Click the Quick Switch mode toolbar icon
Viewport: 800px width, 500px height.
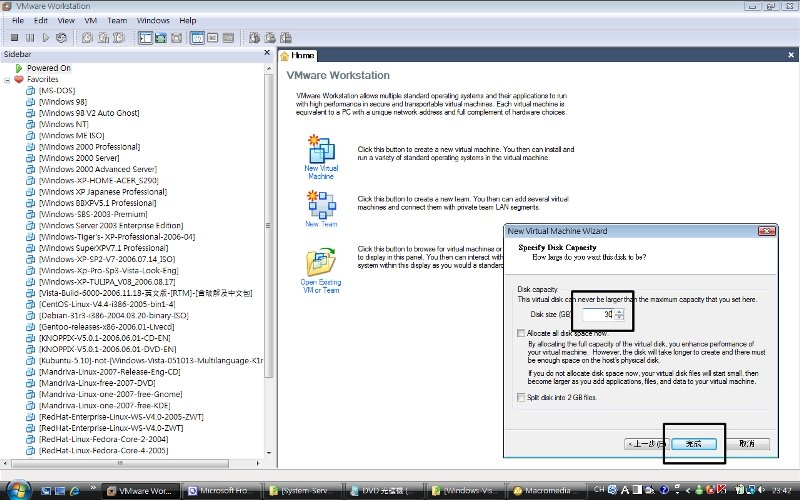[161, 38]
